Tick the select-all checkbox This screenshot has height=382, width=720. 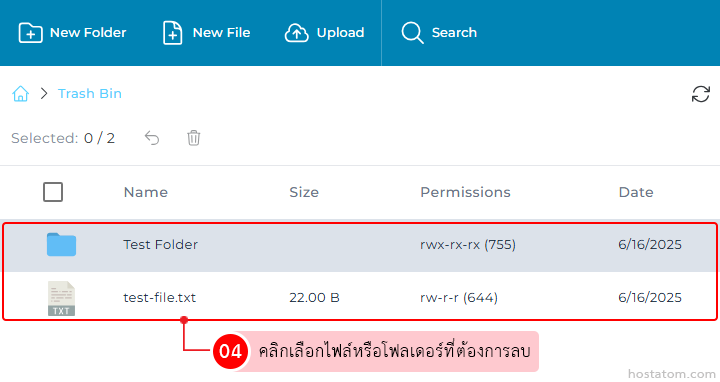53,192
